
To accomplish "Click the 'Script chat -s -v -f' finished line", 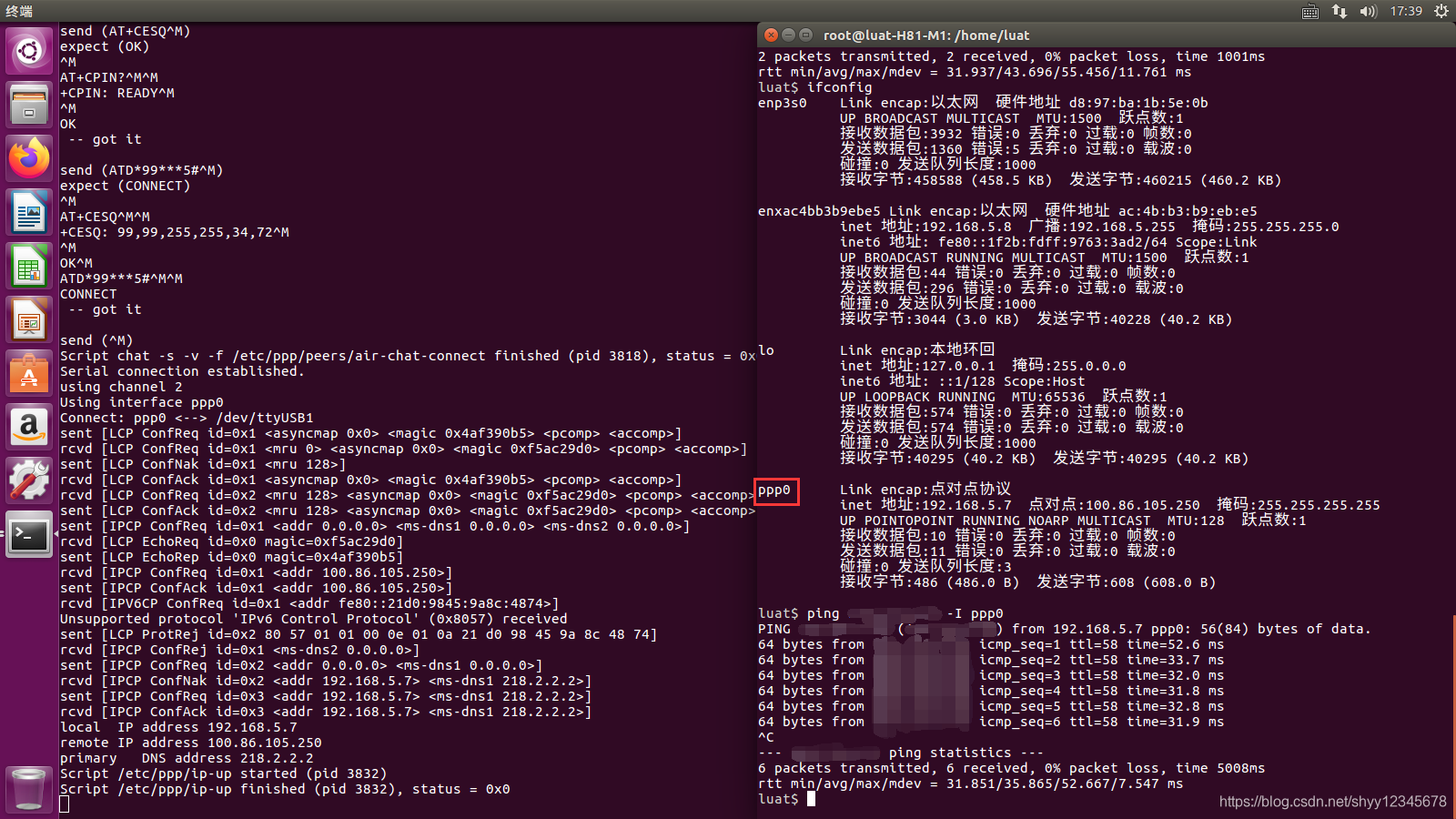I will point(408,356).
